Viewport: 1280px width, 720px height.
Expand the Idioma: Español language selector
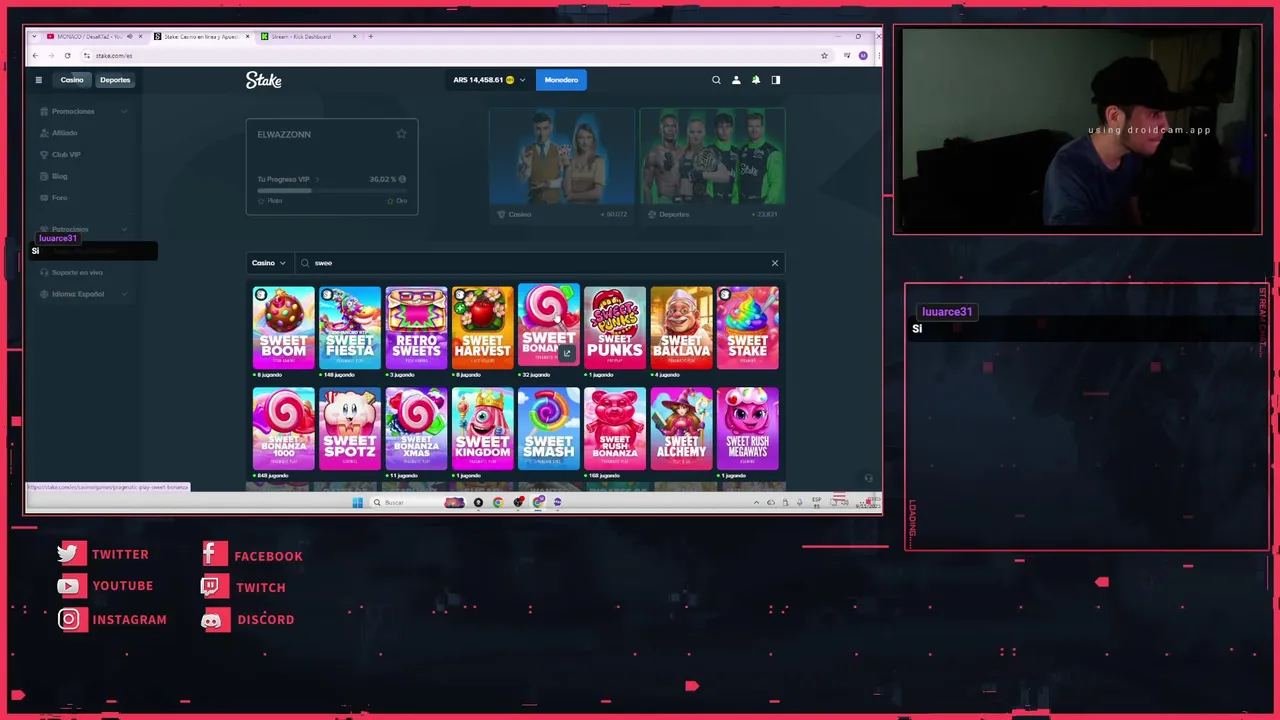coord(124,294)
